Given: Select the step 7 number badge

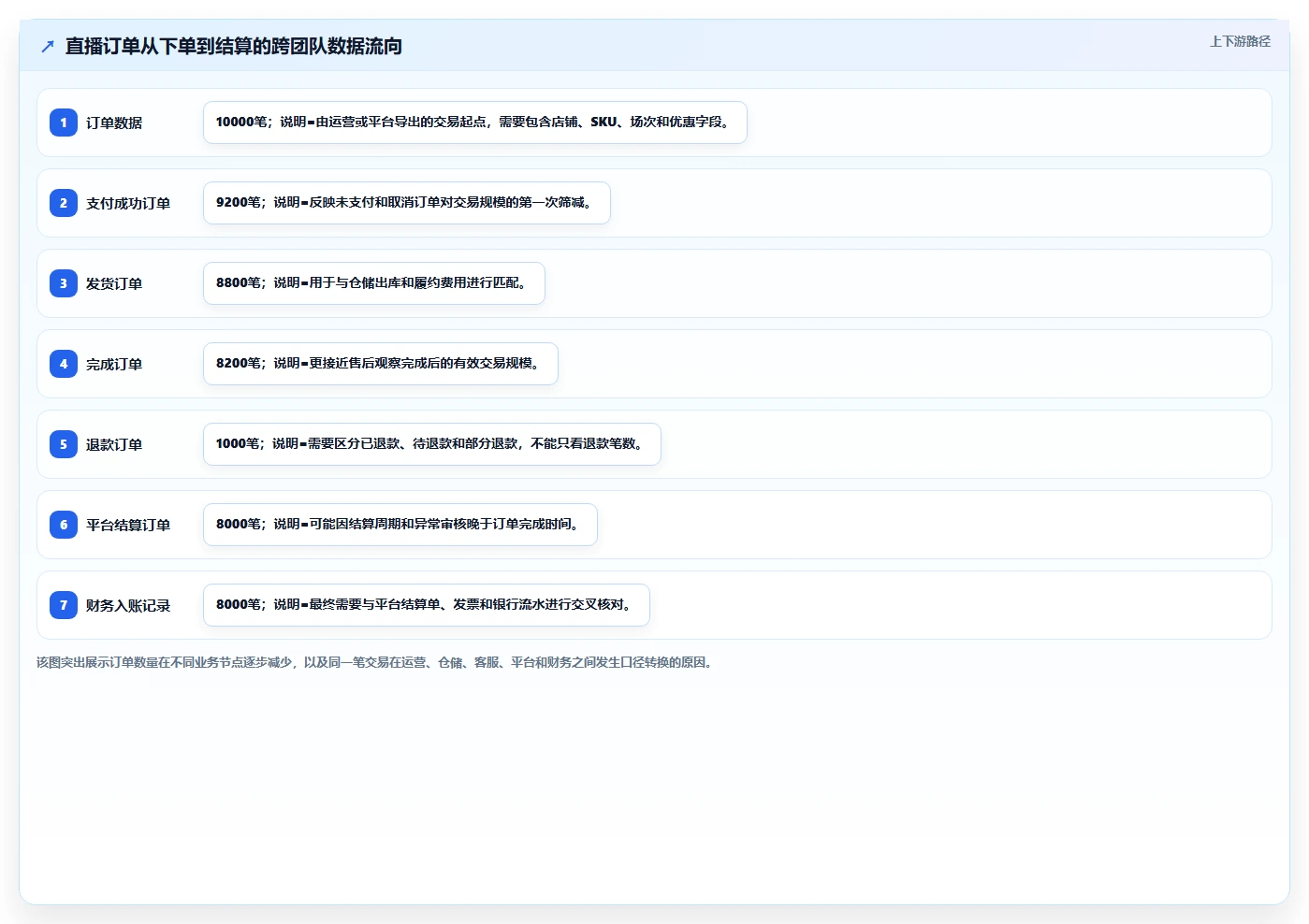Looking at the screenshot, I should pos(64,605).
